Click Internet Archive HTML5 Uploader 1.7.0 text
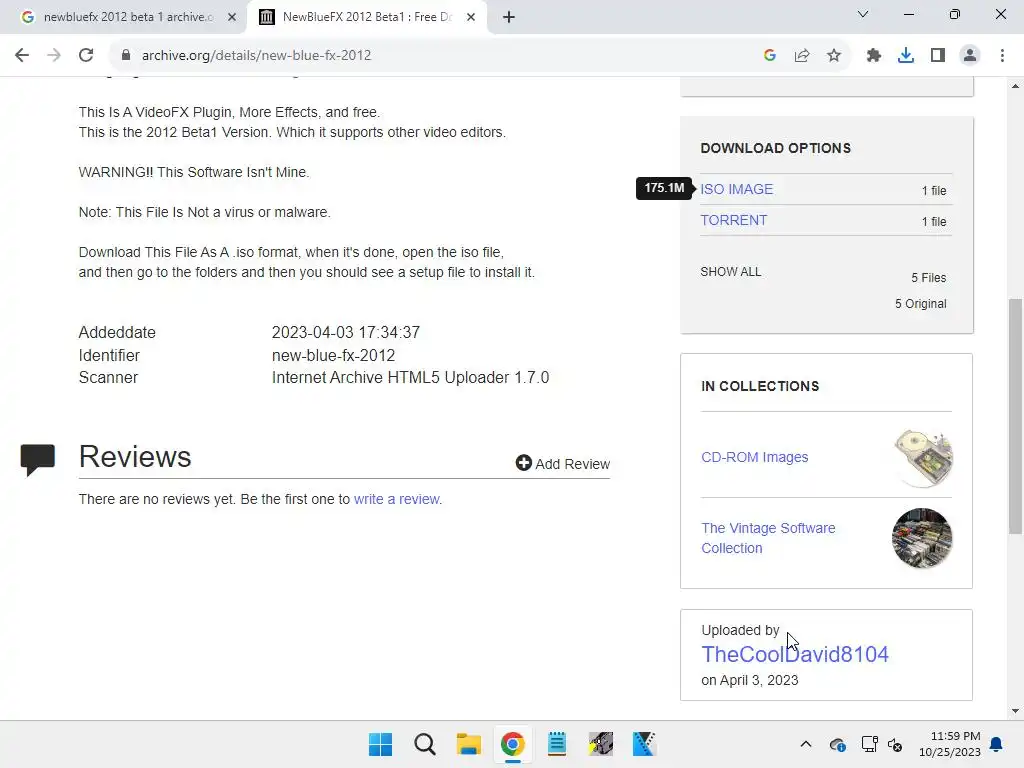This screenshot has height=768, width=1024. click(410, 377)
